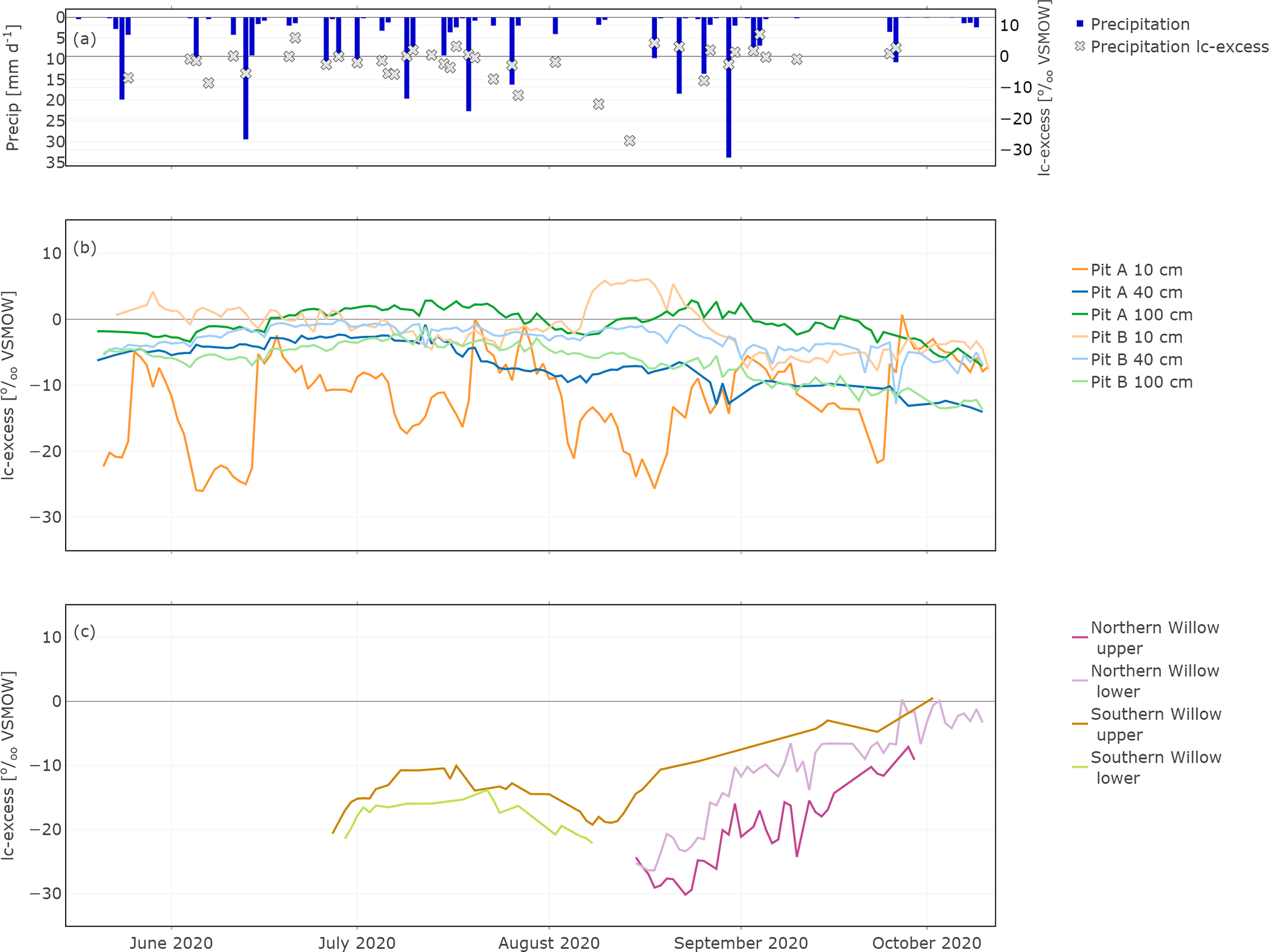
Task: Toggle the Precipitation legend entry
Action: [x=1139, y=24]
